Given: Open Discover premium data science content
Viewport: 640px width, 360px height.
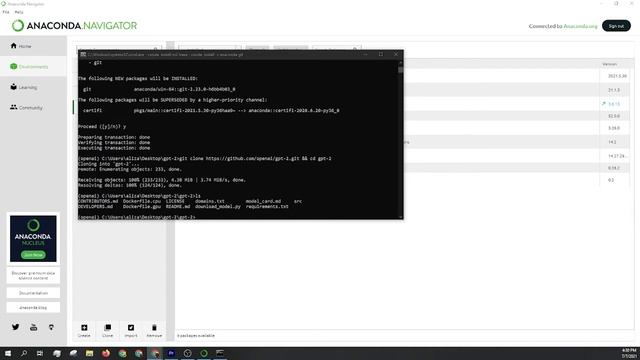Looking at the screenshot, I should pyautogui.click(x=33, y=276).
